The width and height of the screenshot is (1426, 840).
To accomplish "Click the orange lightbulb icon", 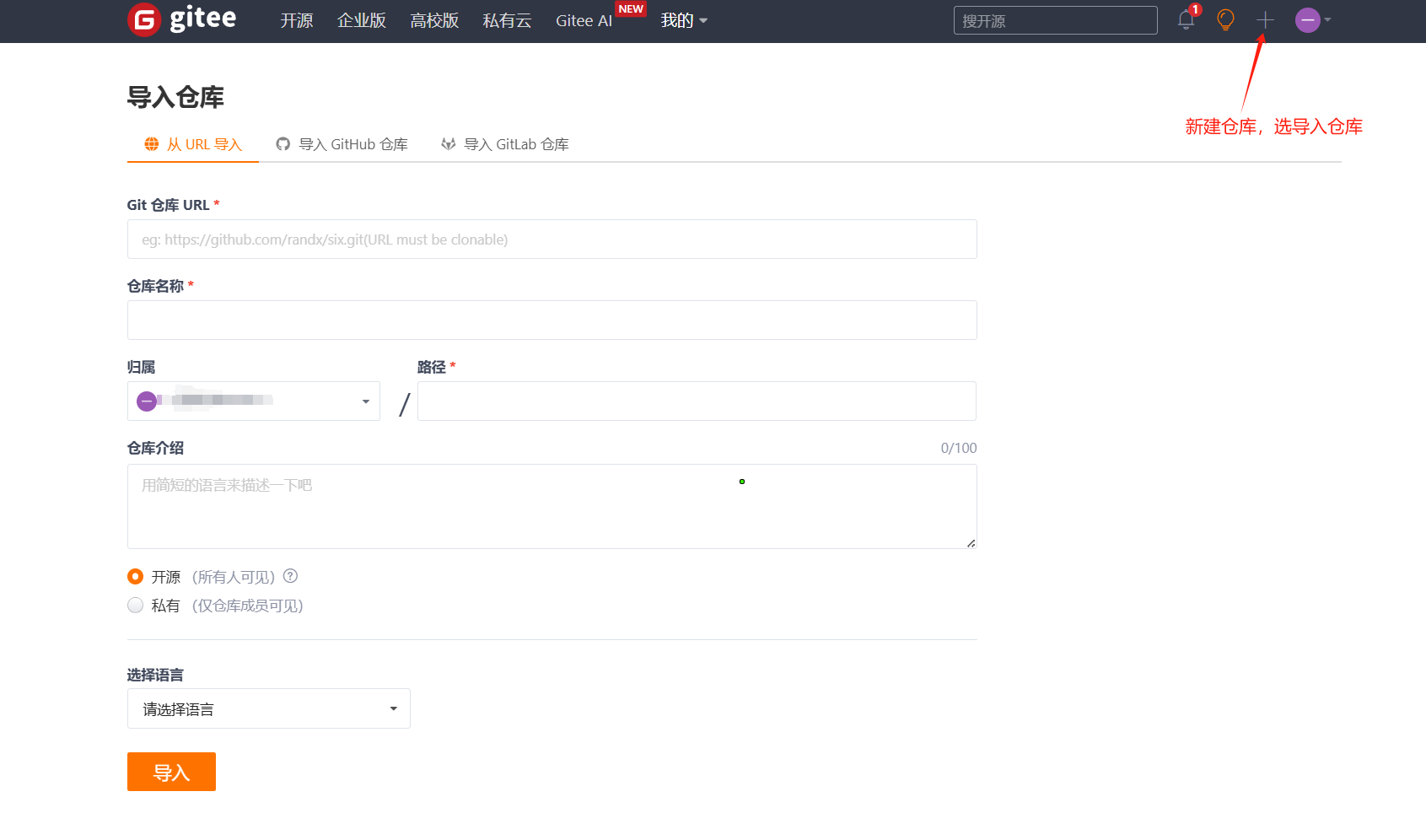I will (x=1225, y=19).
